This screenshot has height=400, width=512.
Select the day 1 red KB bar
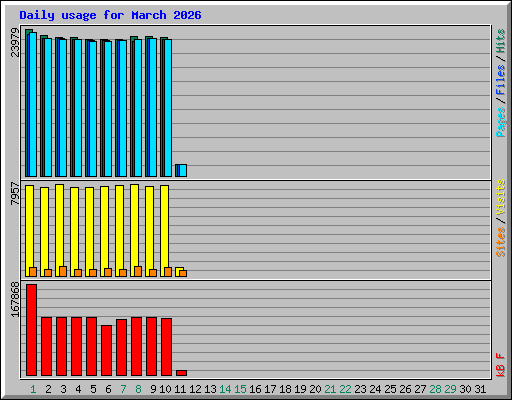[x=32, y=330]
